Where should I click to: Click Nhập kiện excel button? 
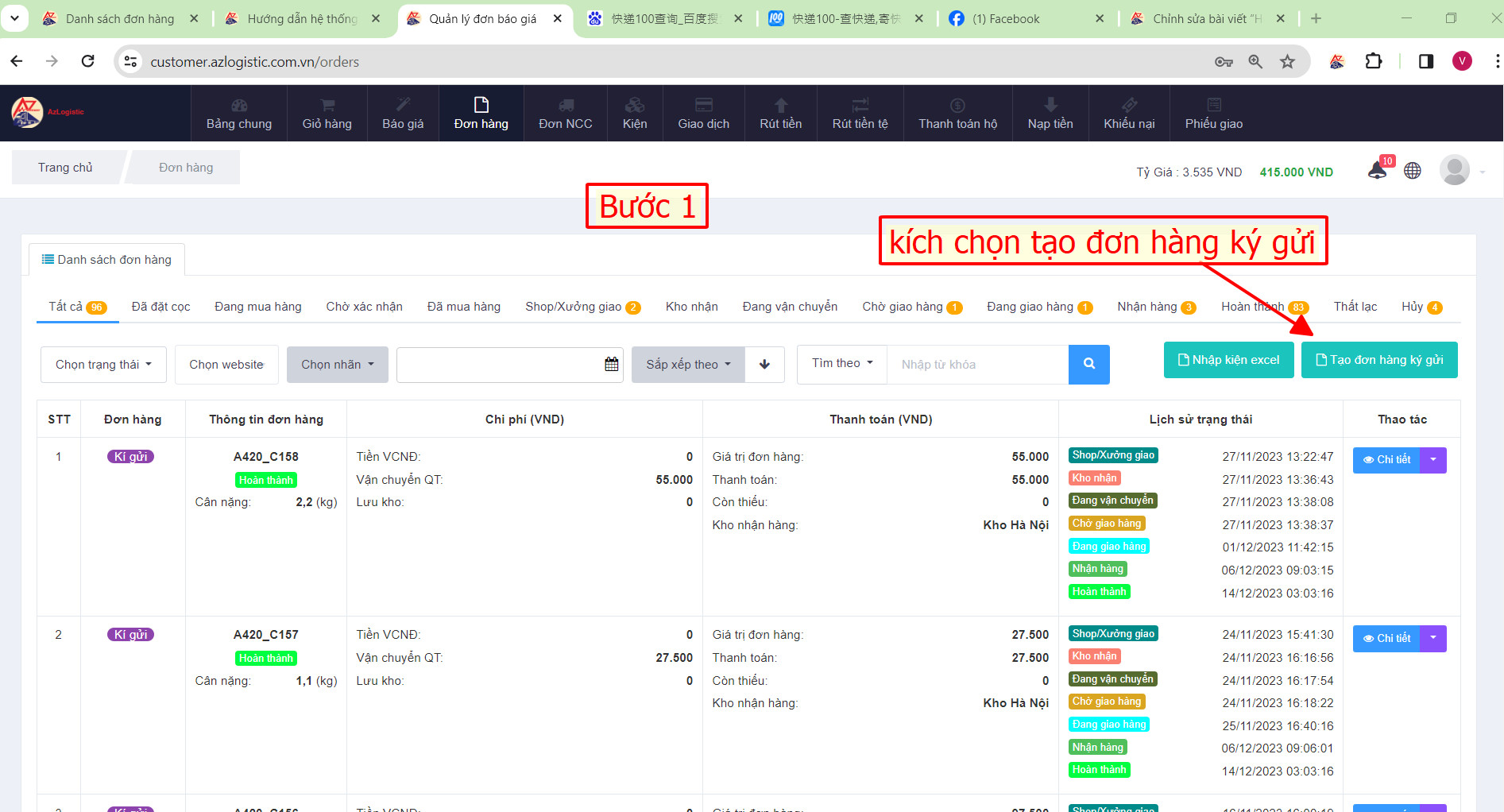click(x=1228, y=360)
